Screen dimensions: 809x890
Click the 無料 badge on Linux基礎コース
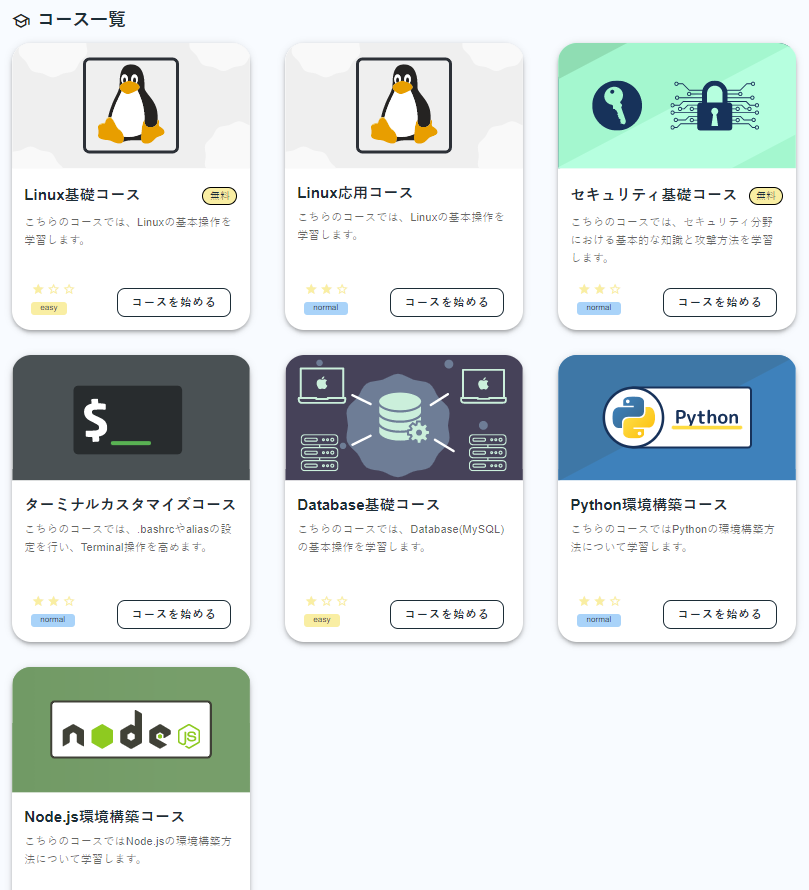click(220, 196)
